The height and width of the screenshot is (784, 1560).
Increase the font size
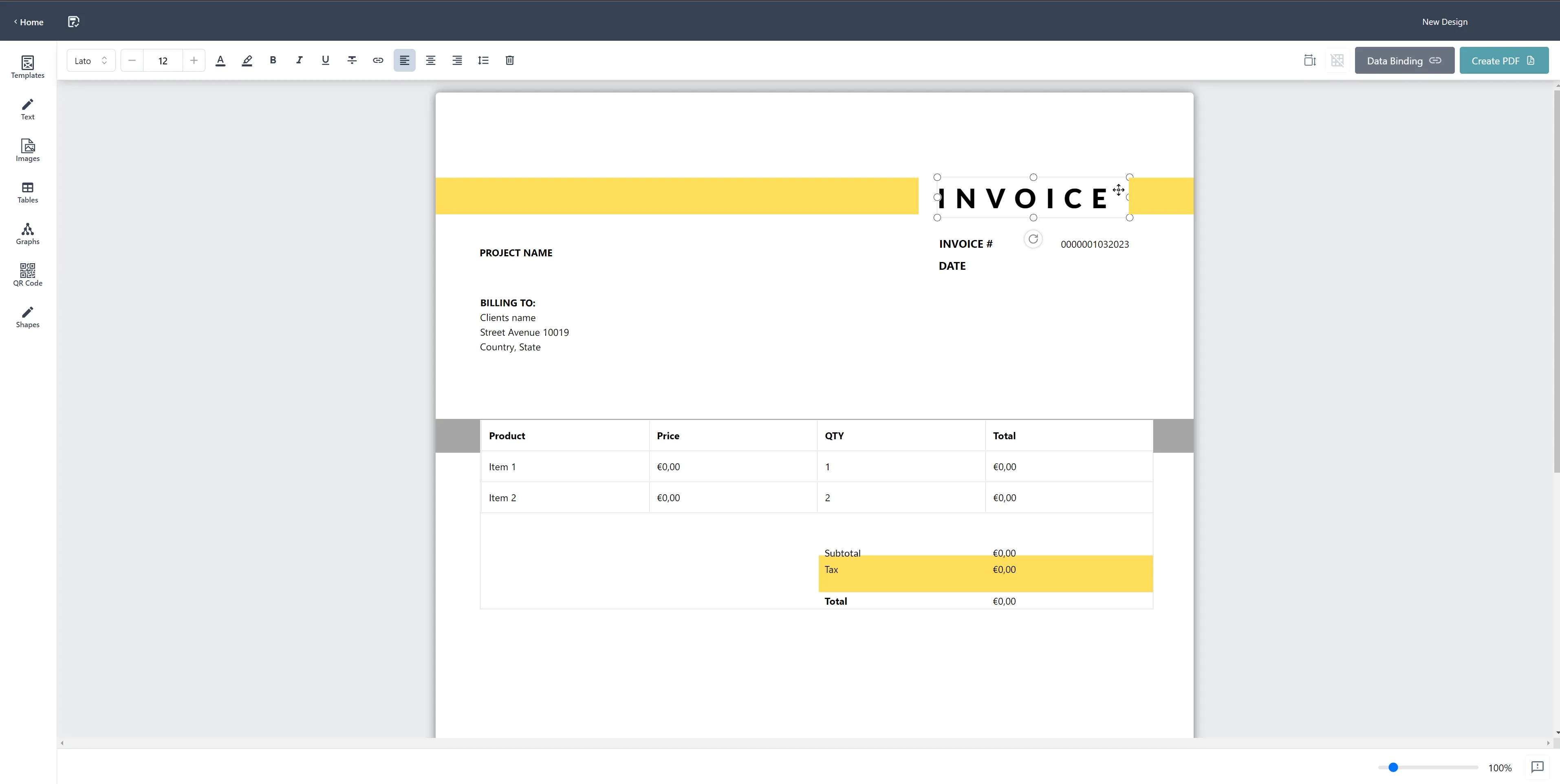click(x=194, y=61)
